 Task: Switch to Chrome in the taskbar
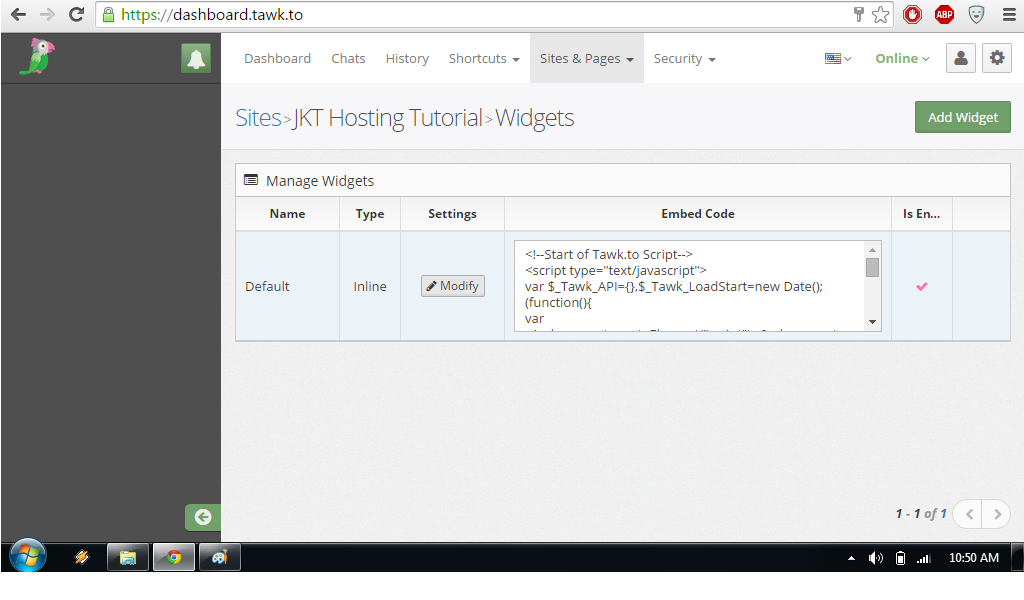click(174, 557)
